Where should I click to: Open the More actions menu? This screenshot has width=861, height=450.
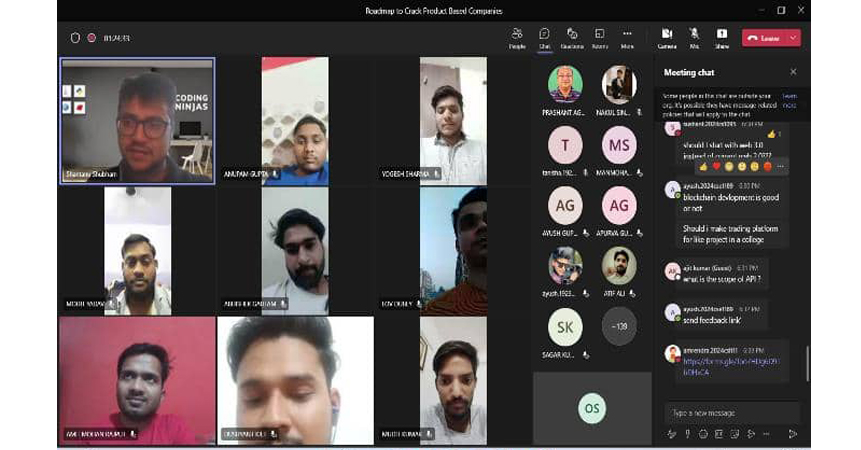click(627, 37)
